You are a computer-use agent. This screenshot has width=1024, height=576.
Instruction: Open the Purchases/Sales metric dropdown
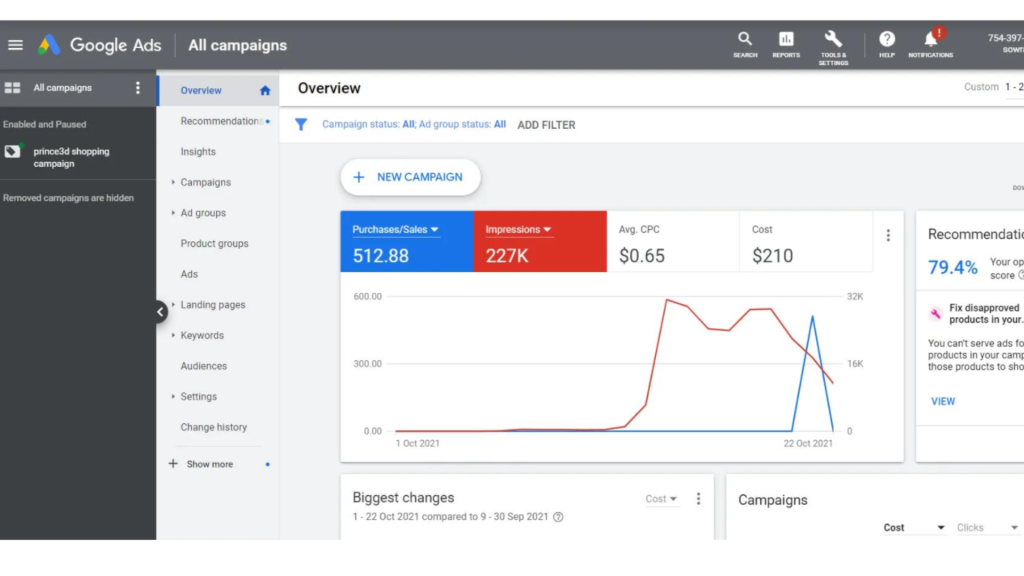coord(395,230)
